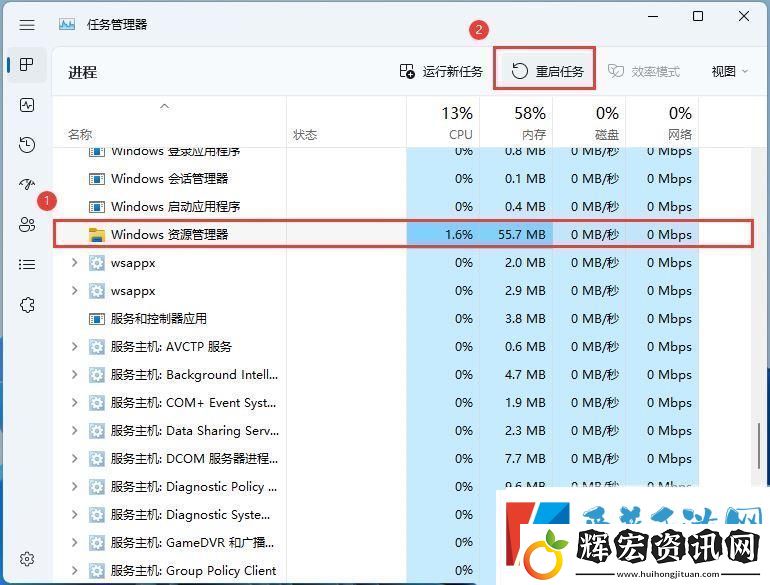Expand the wsappx row using 2.9 MB
This screenshot has height=585, width=770.
coord(74,291)
